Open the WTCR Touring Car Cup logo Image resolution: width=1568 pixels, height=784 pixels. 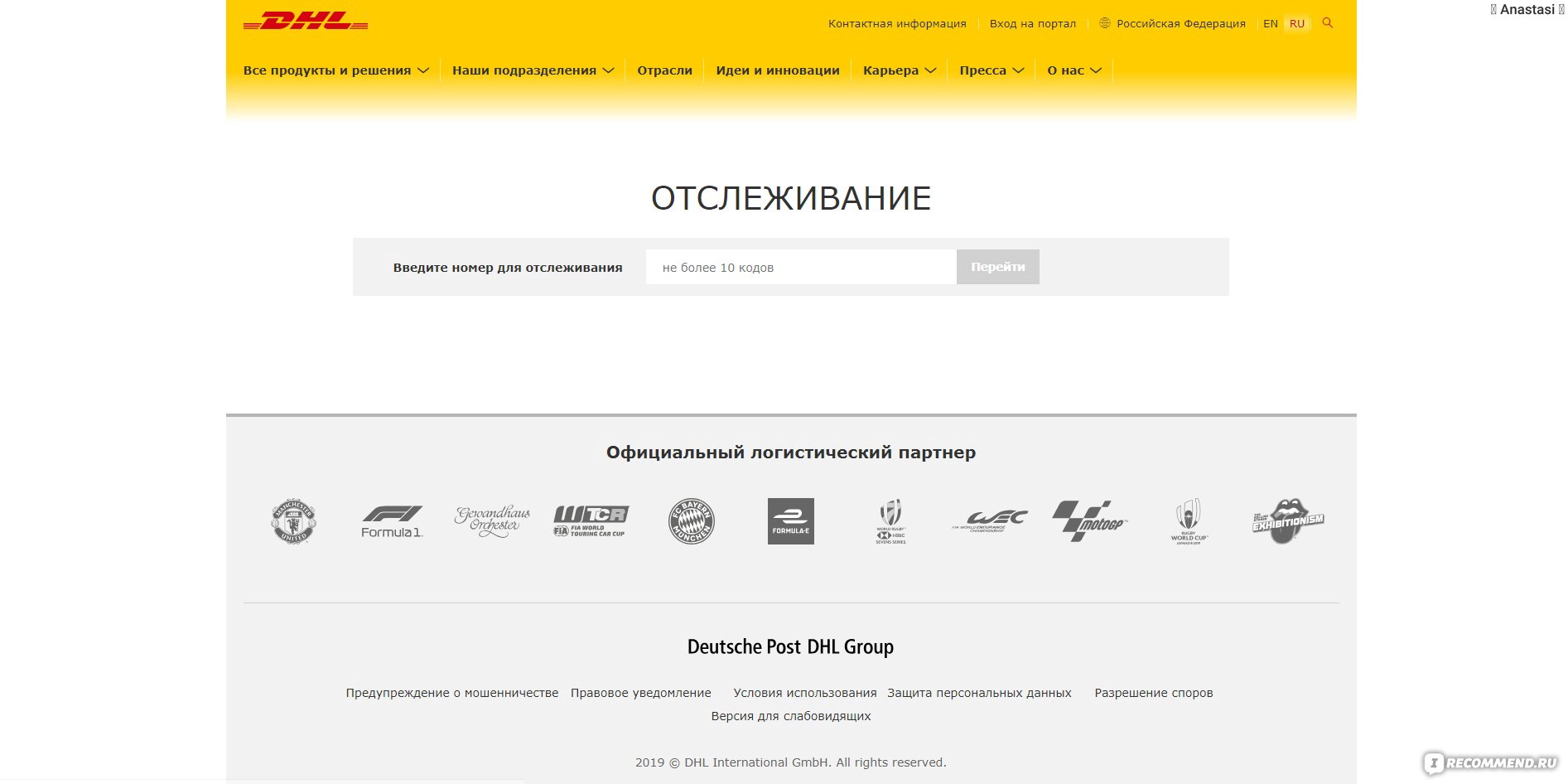click(591, 521)
